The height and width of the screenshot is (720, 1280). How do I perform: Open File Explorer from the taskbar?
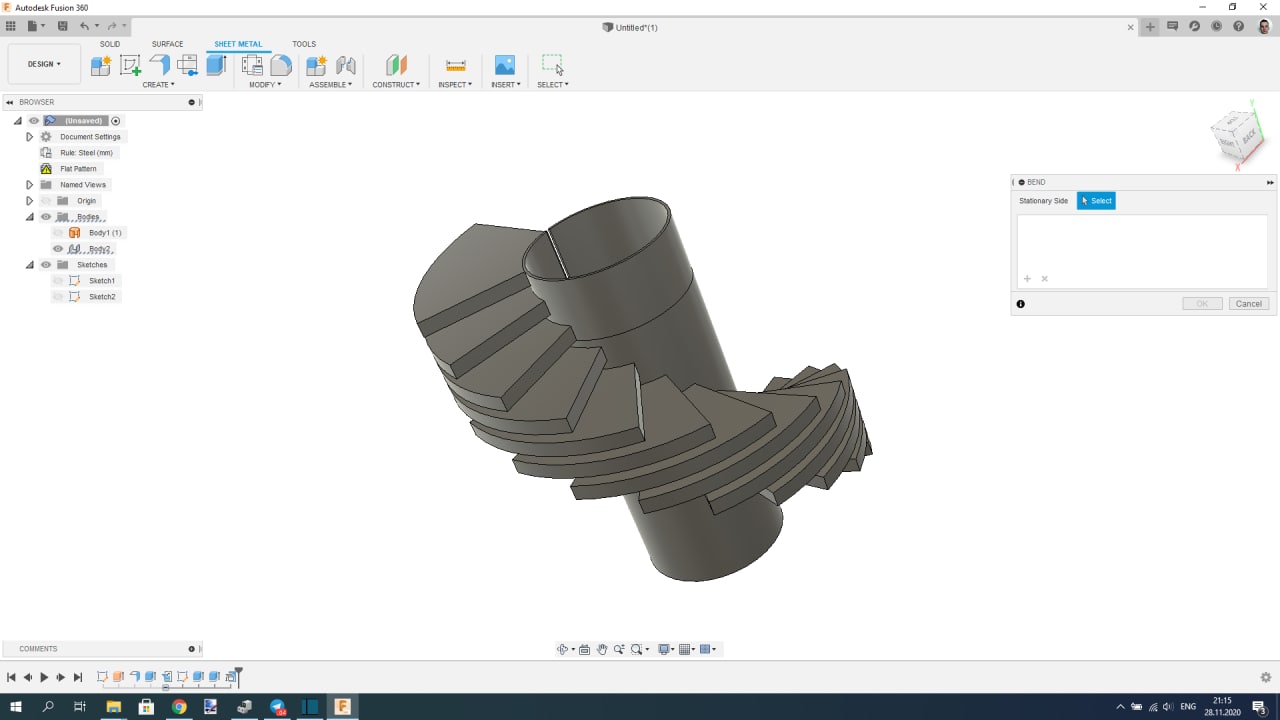tap(114, 706)
